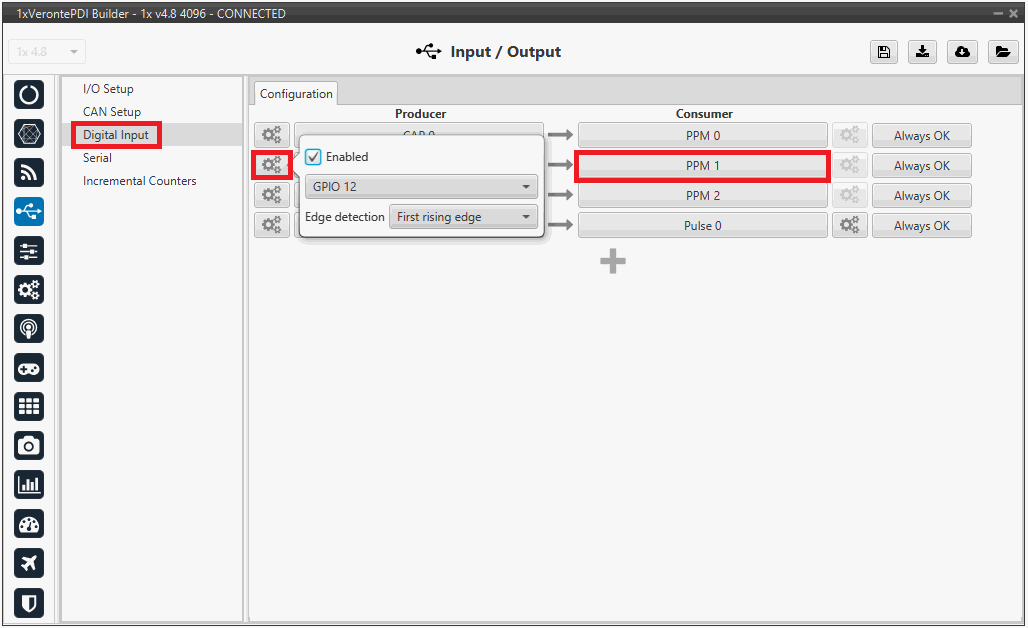
Task: Open Pulse 0 consumer gear settings
Action: pyautogui.click(x=849, y=226)
